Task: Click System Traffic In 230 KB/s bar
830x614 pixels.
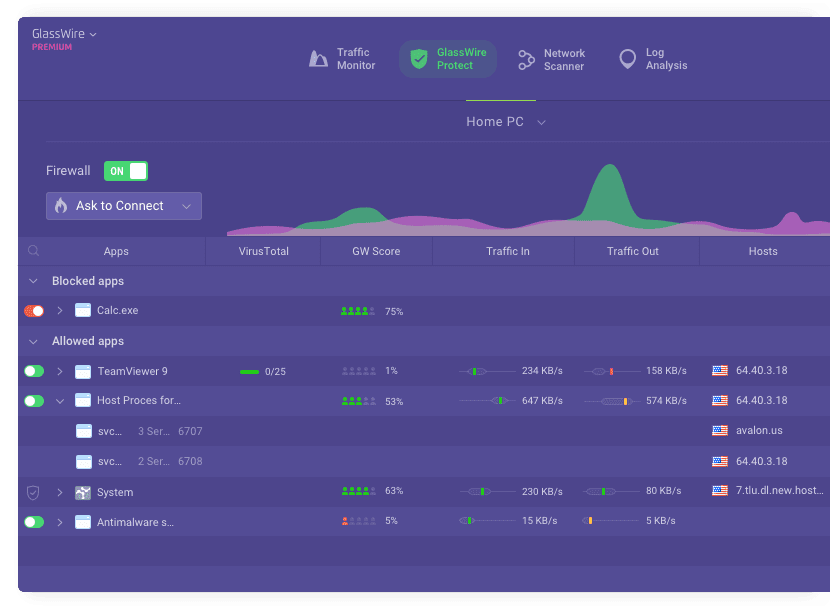Action: (487, 492)
